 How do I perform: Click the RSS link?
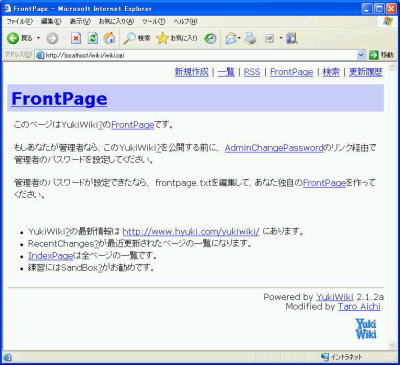pos(252,72)
